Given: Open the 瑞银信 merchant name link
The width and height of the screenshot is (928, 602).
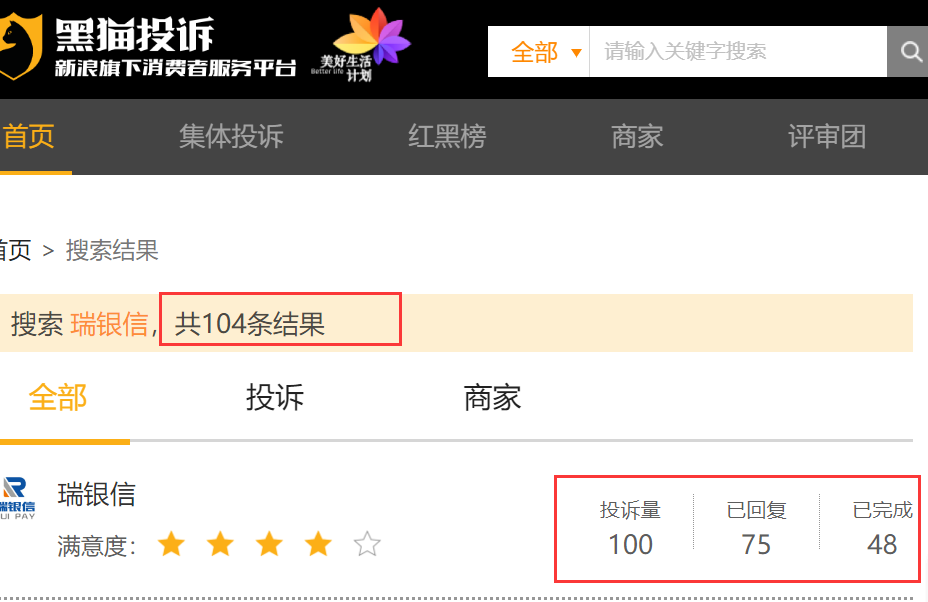Looking at the screenshot, I should [97, 494].
